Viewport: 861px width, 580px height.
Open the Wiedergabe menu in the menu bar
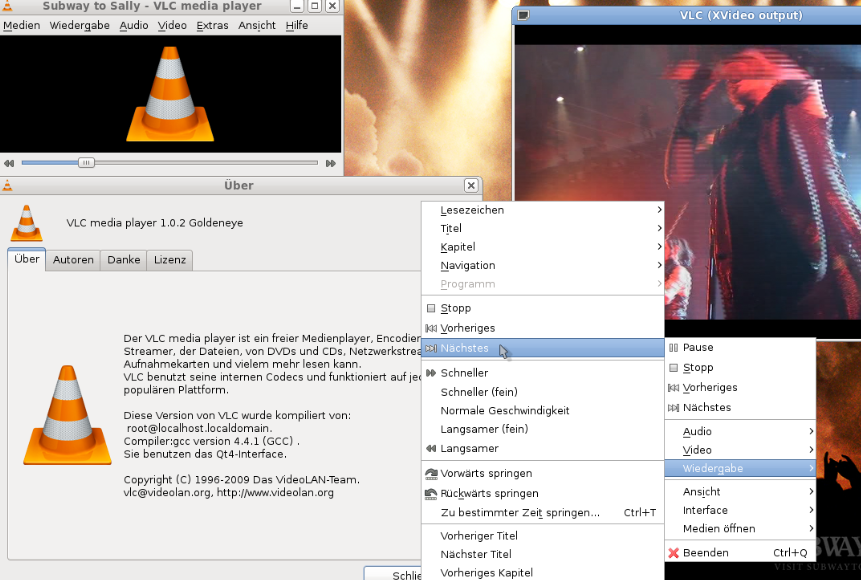point(79,25)
